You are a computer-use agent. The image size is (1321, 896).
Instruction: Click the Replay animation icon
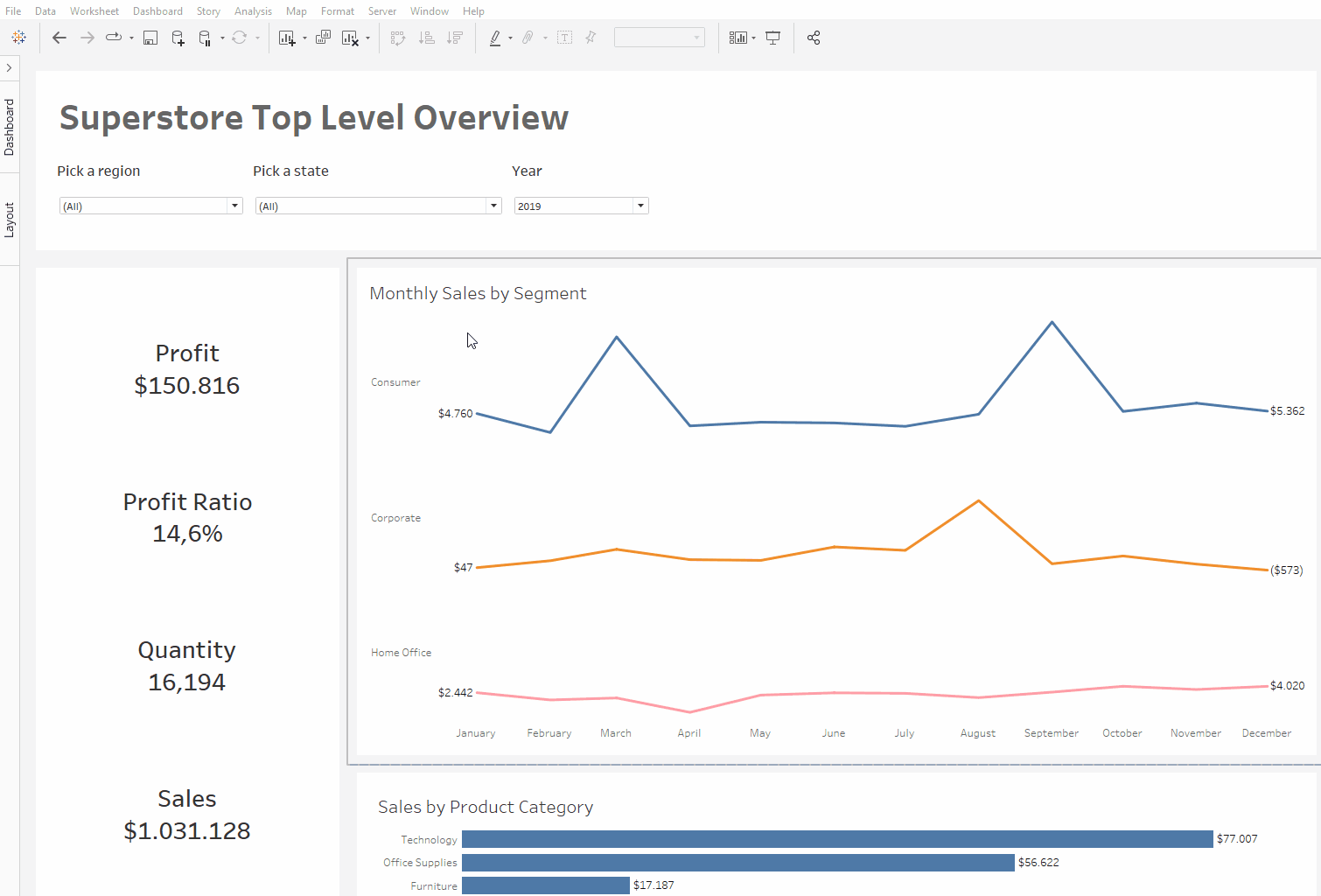(114, 38)
